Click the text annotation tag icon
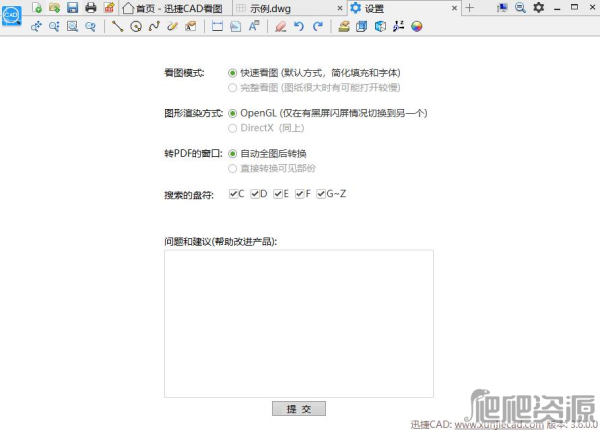This screenshot has height=430, width=600. (191, 26)
